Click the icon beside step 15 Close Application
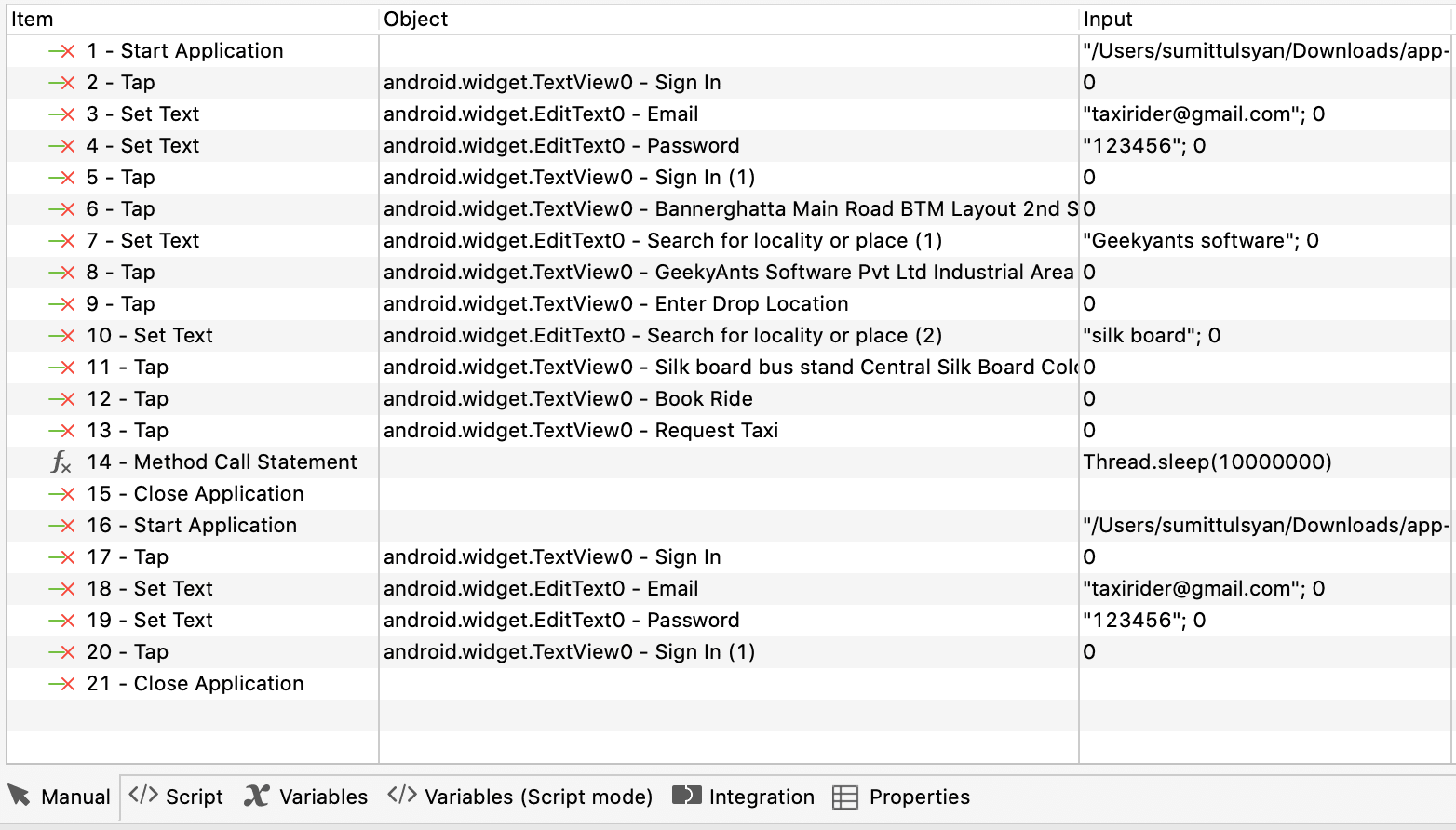1456x830 pixels. pyautogui.click(x=62, y=494)
